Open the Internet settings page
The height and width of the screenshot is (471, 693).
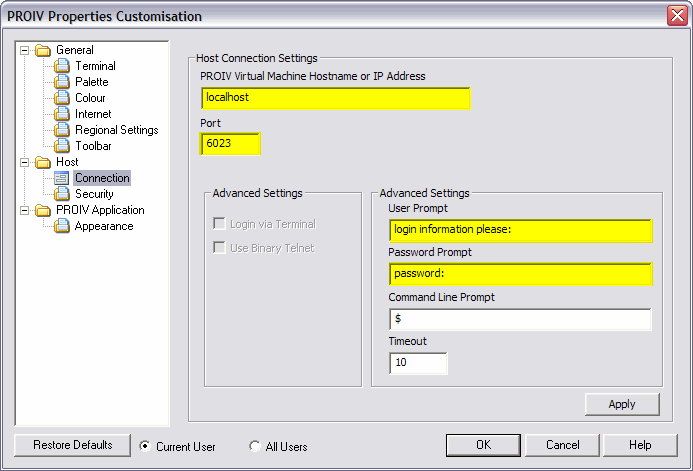(93, 114)
